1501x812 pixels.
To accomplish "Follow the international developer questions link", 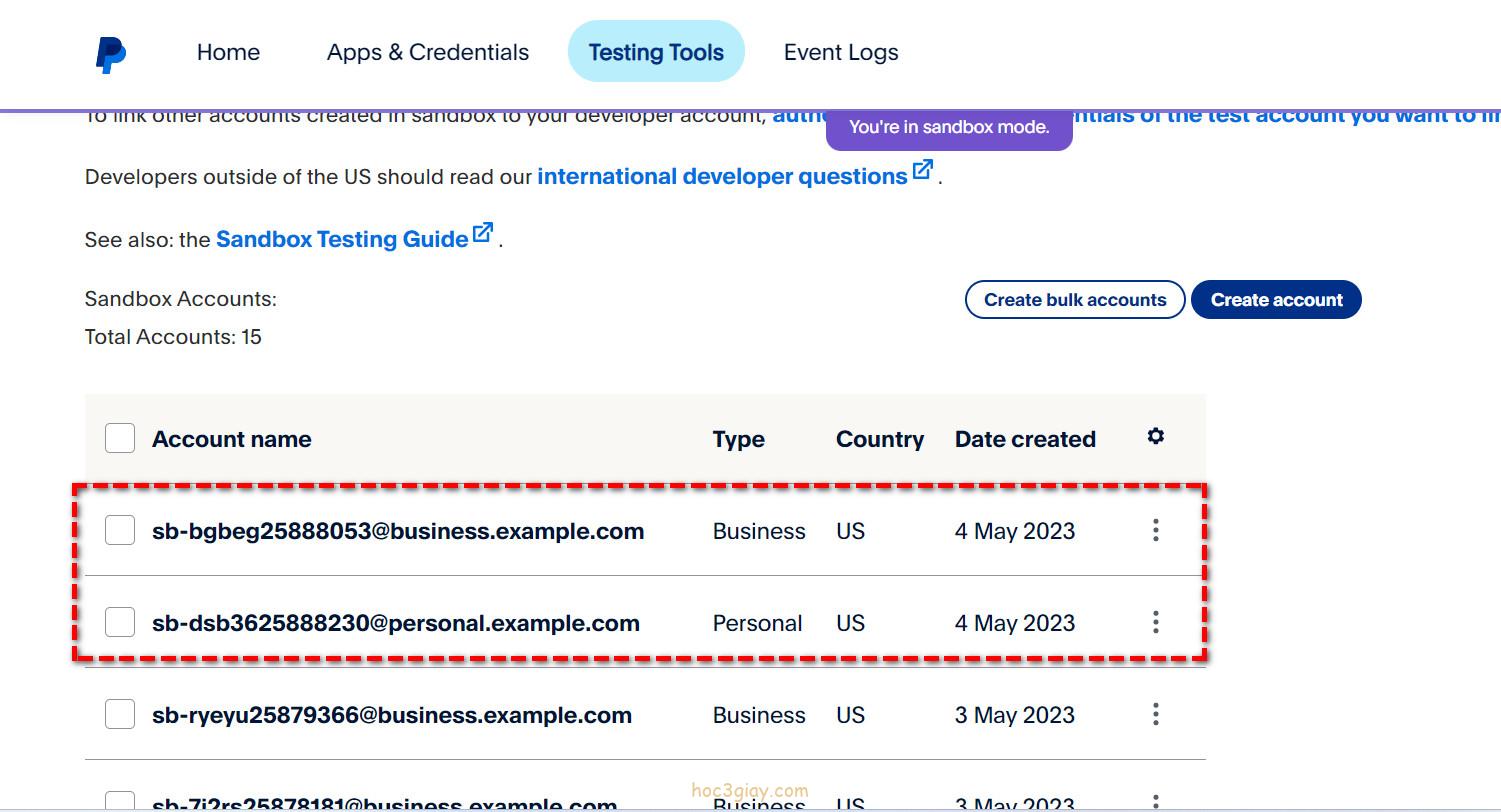I will pos(721,177).
